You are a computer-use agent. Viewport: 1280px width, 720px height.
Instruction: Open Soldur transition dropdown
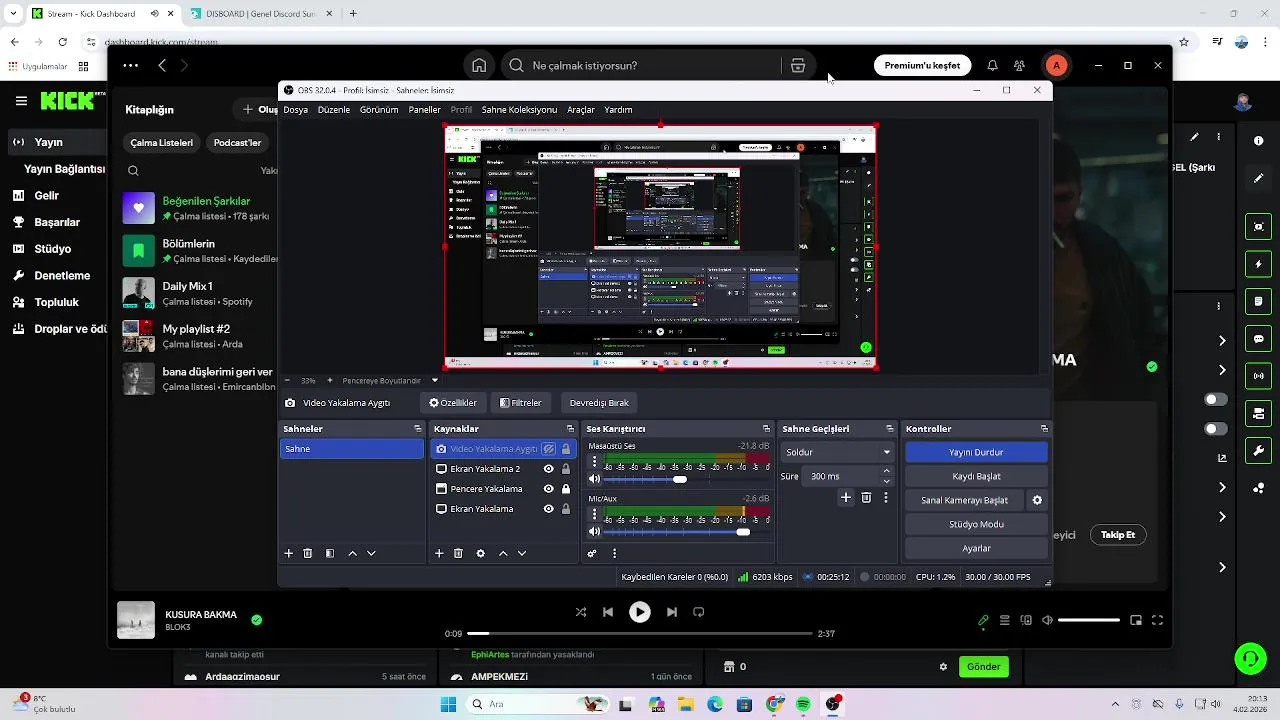837,452
